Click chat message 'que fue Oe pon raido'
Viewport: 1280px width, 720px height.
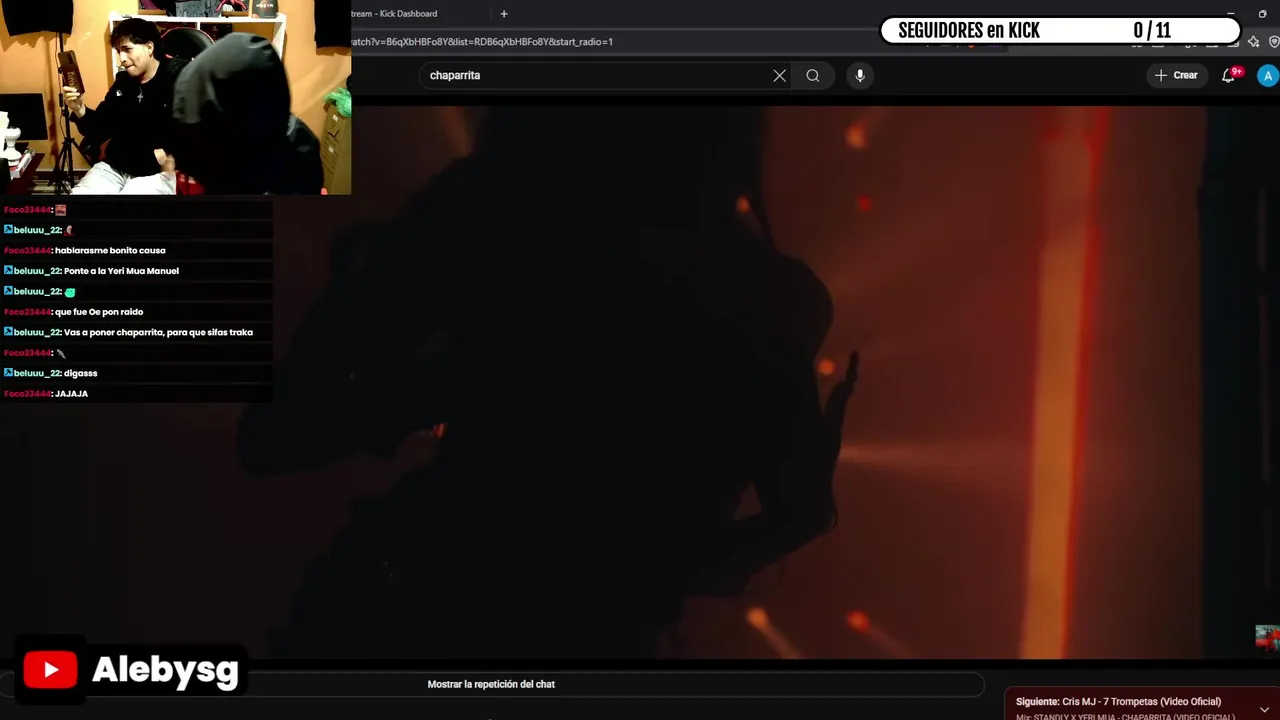click(x=99, y=312)
